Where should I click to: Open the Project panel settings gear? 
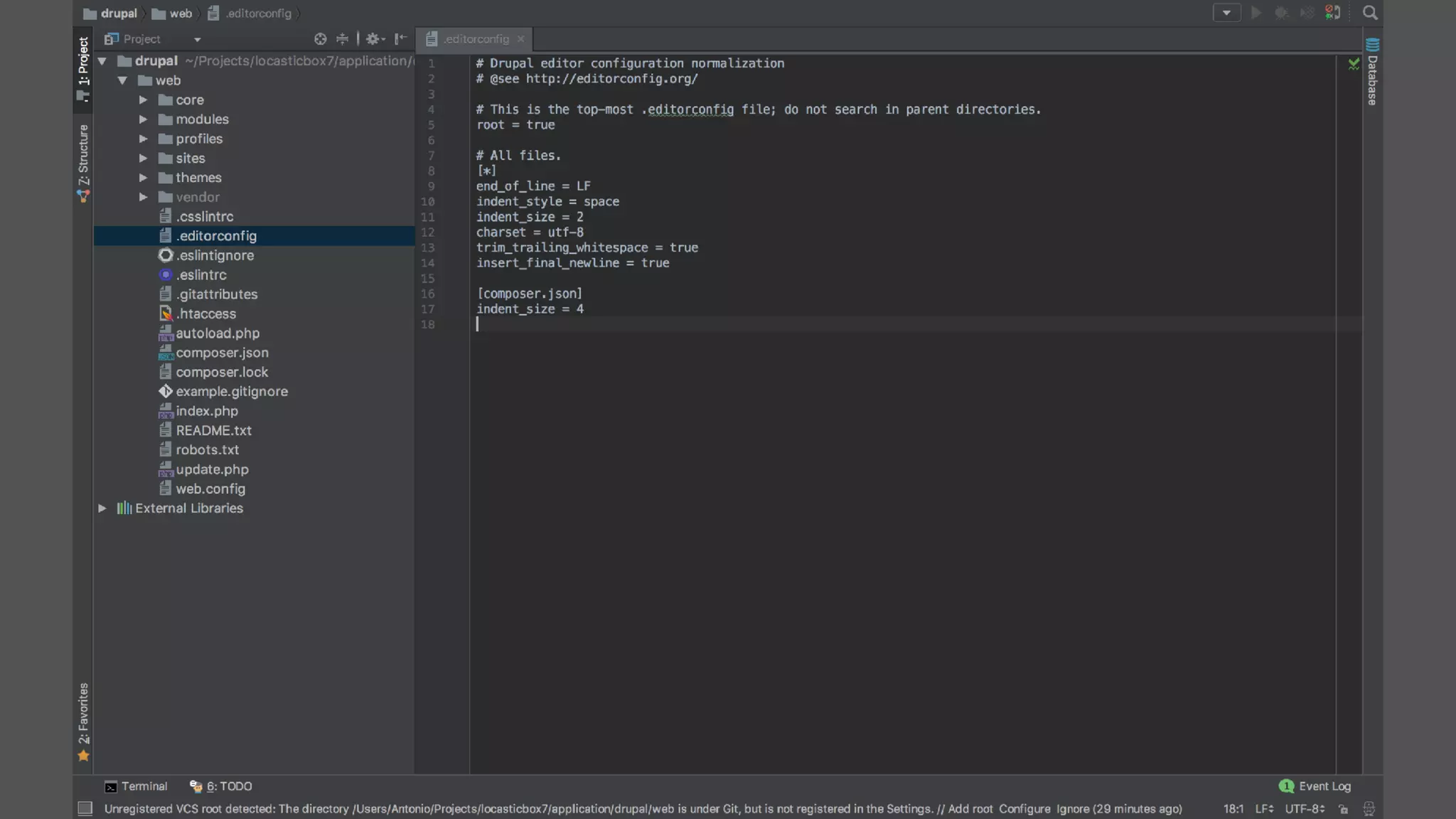coord(373,39)
